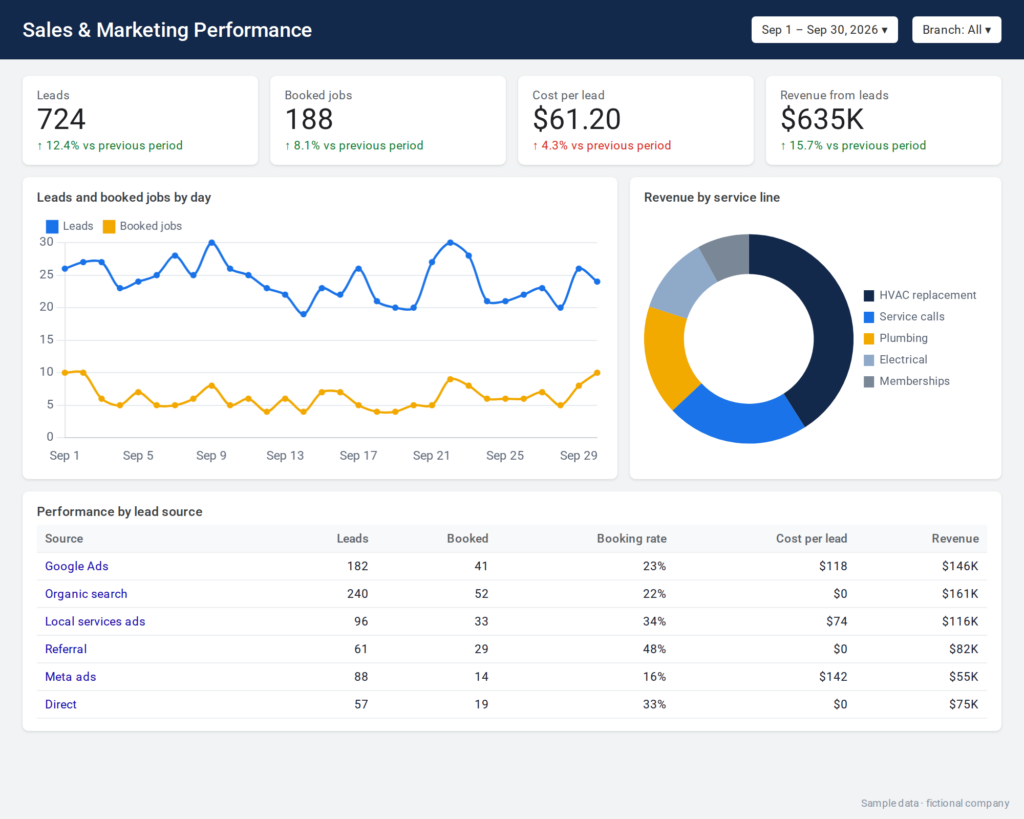The width and height of the screenshot is (1024, 819).
Task: Click the Google Ads cost per lead $118
Action: click(x=833, y=566)
